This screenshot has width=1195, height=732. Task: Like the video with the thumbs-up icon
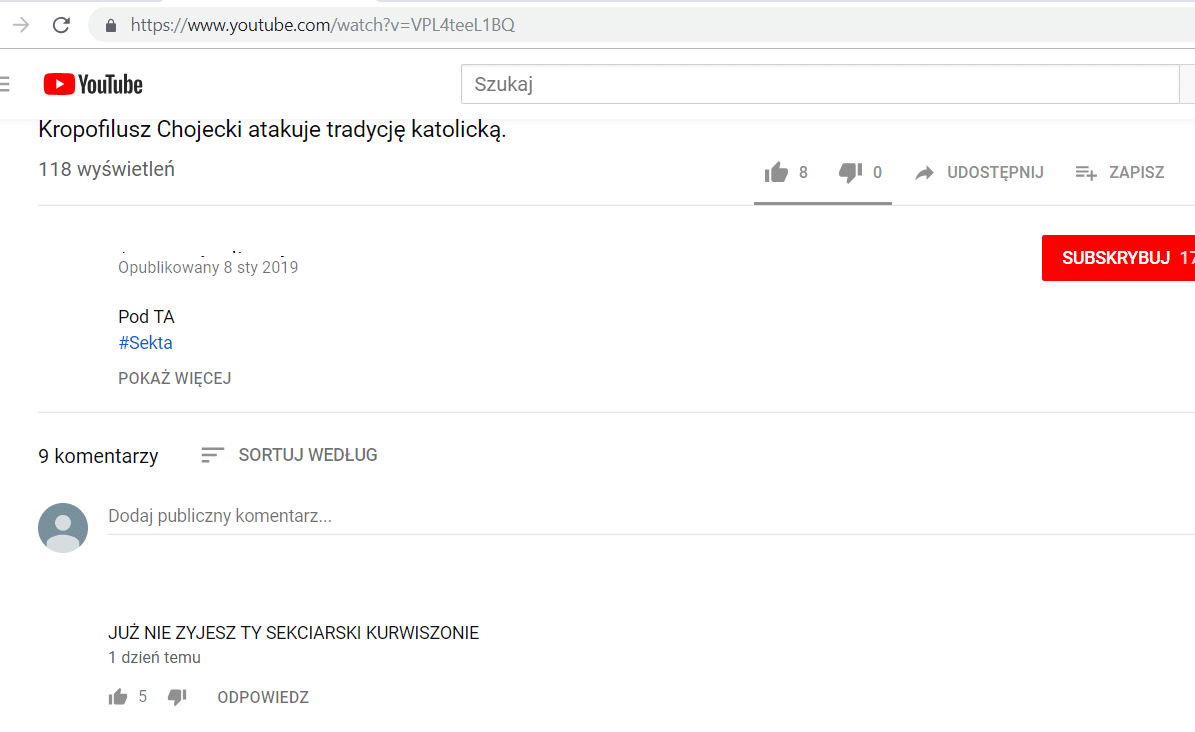click(x=776, y=173)
